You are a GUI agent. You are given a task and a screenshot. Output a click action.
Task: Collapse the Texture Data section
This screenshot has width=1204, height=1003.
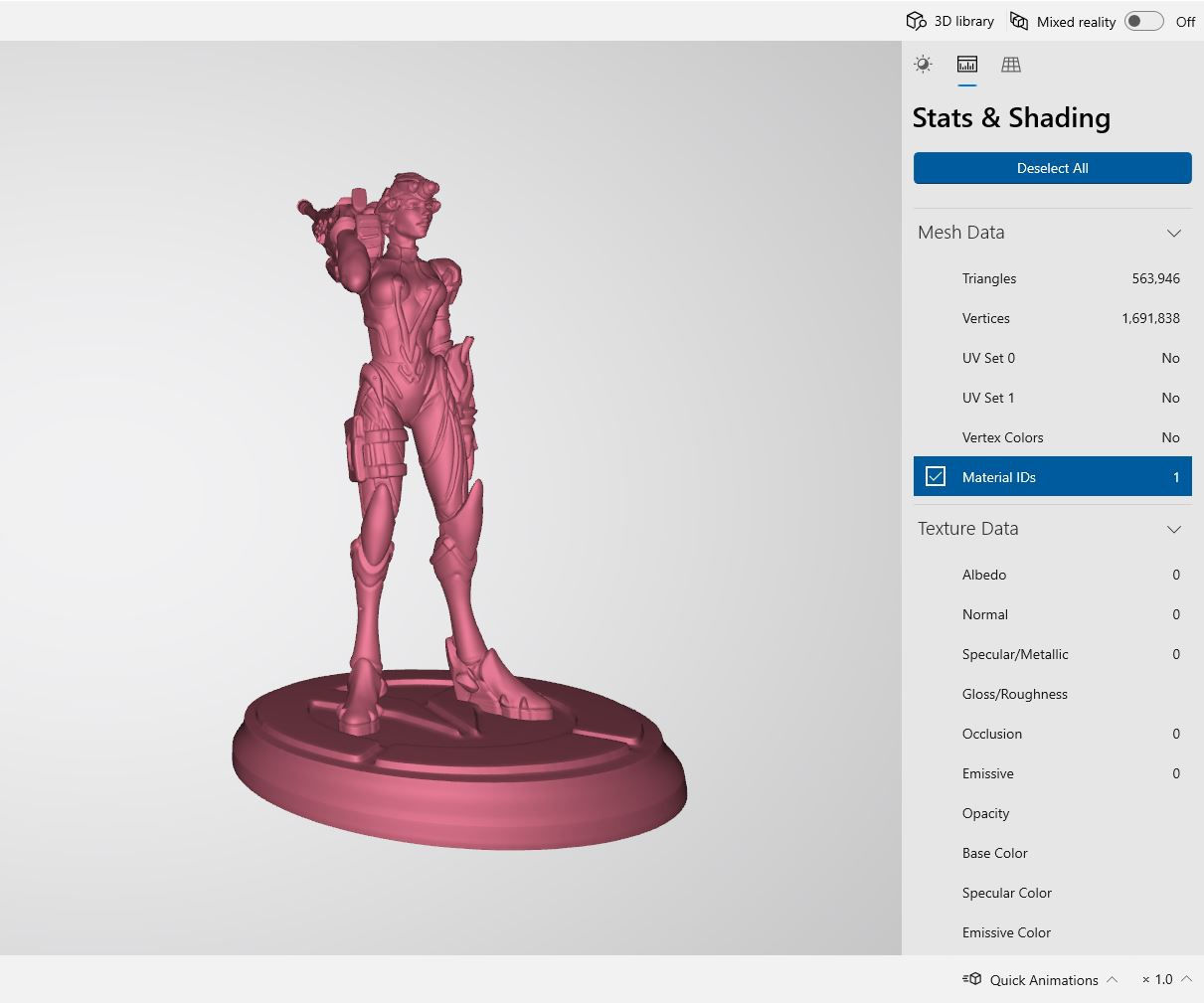(1174, 529)
